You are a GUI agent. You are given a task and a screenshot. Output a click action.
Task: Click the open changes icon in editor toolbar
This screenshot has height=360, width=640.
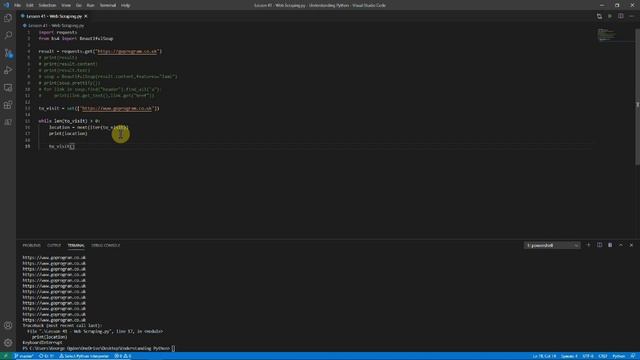pos(599,16)
